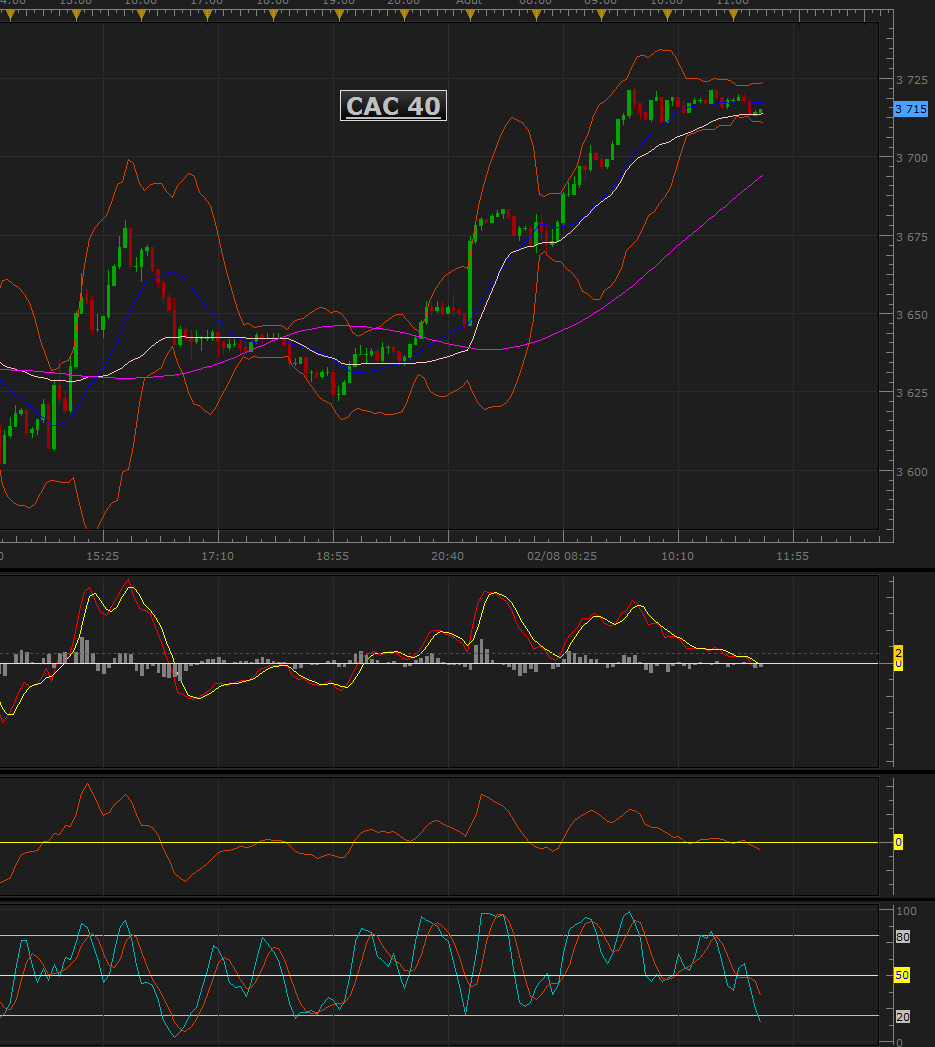Click the orange triangle marker under 10:00
The height and width of the screenshot is (1047, 935).
[x=668, y=16]
